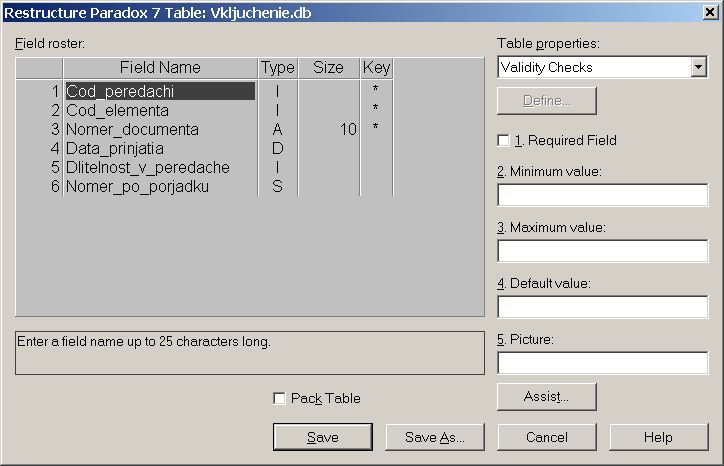This screenshot has height=466, width=724.
Task: Click the Assist button
Action: pos(546,396)
